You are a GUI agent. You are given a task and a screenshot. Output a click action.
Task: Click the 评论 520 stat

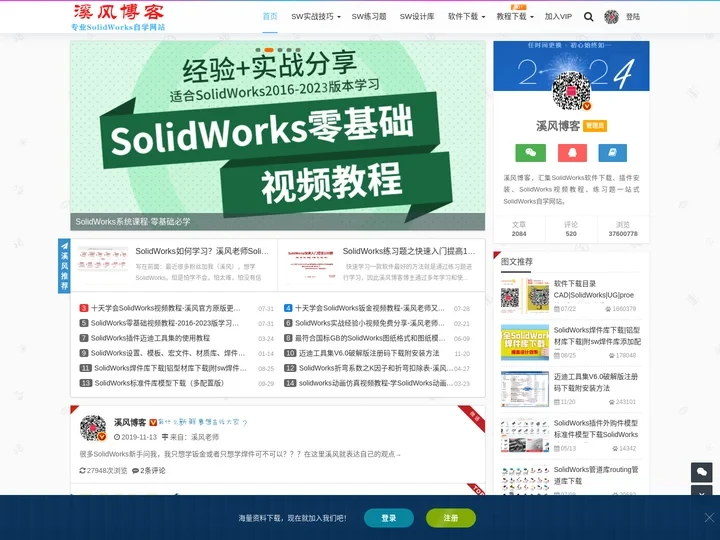pyautogui.click(x=571, y=229)
